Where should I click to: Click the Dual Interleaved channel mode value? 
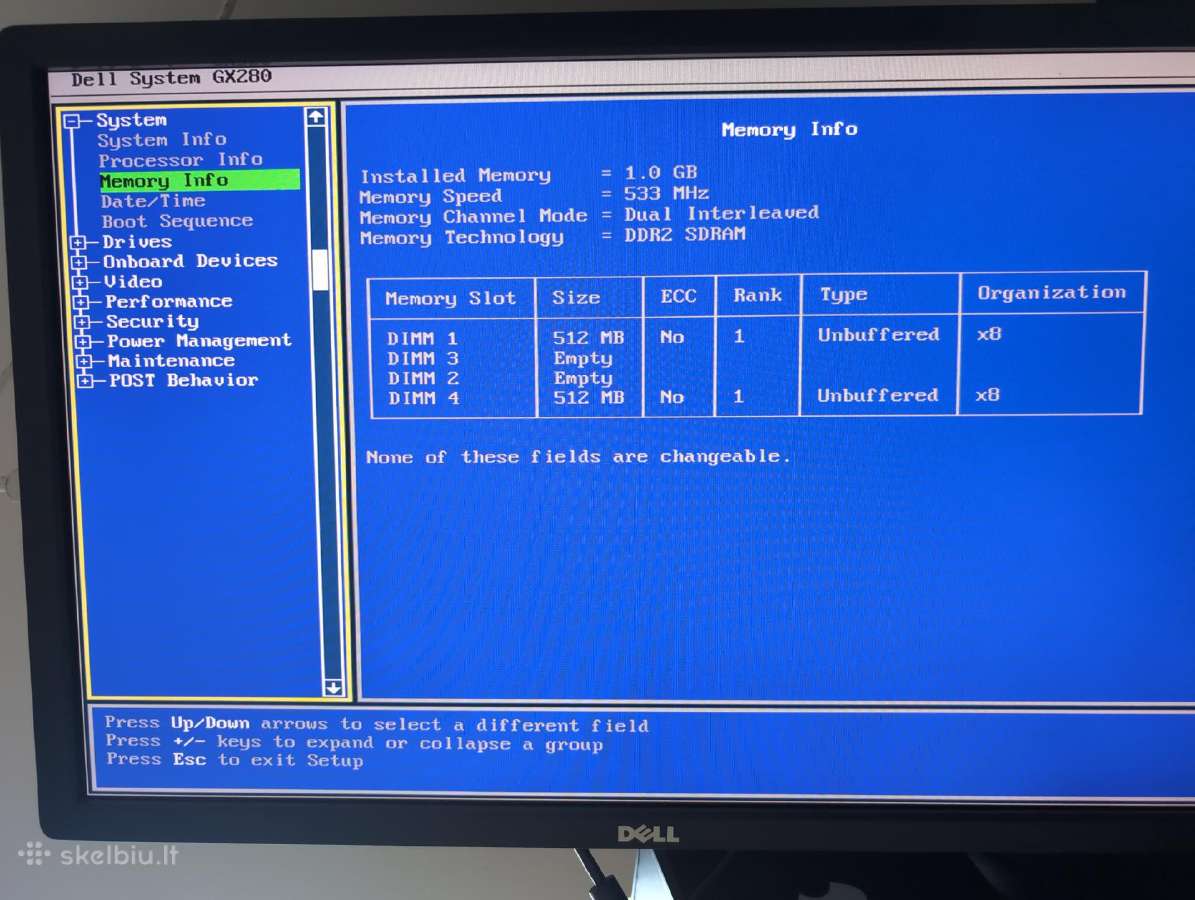(722, 213)
